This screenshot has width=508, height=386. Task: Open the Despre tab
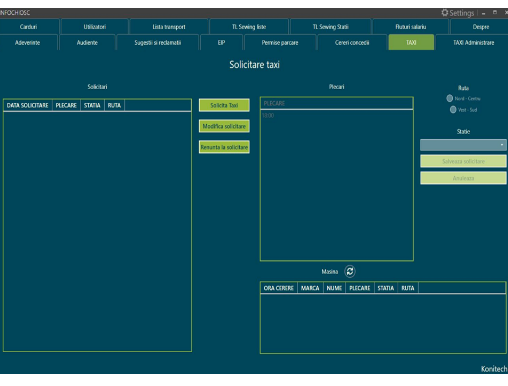pos(481,27)
